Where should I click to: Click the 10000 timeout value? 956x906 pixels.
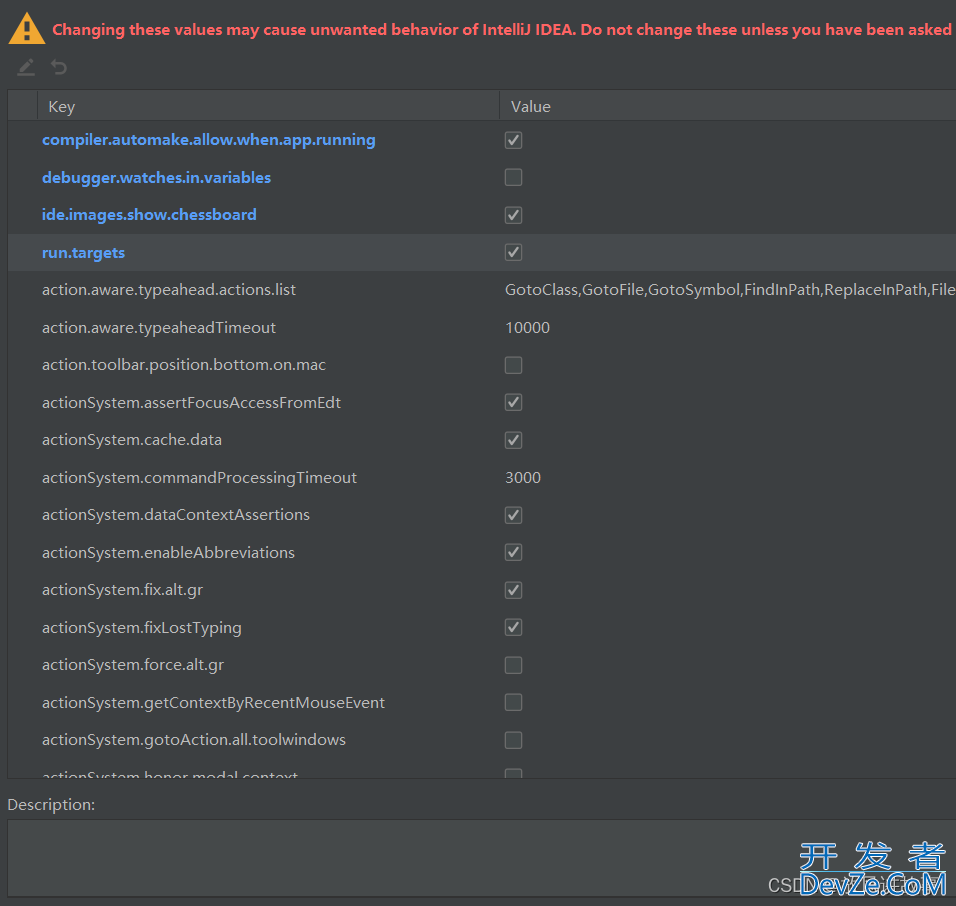(x=527, y=327)
